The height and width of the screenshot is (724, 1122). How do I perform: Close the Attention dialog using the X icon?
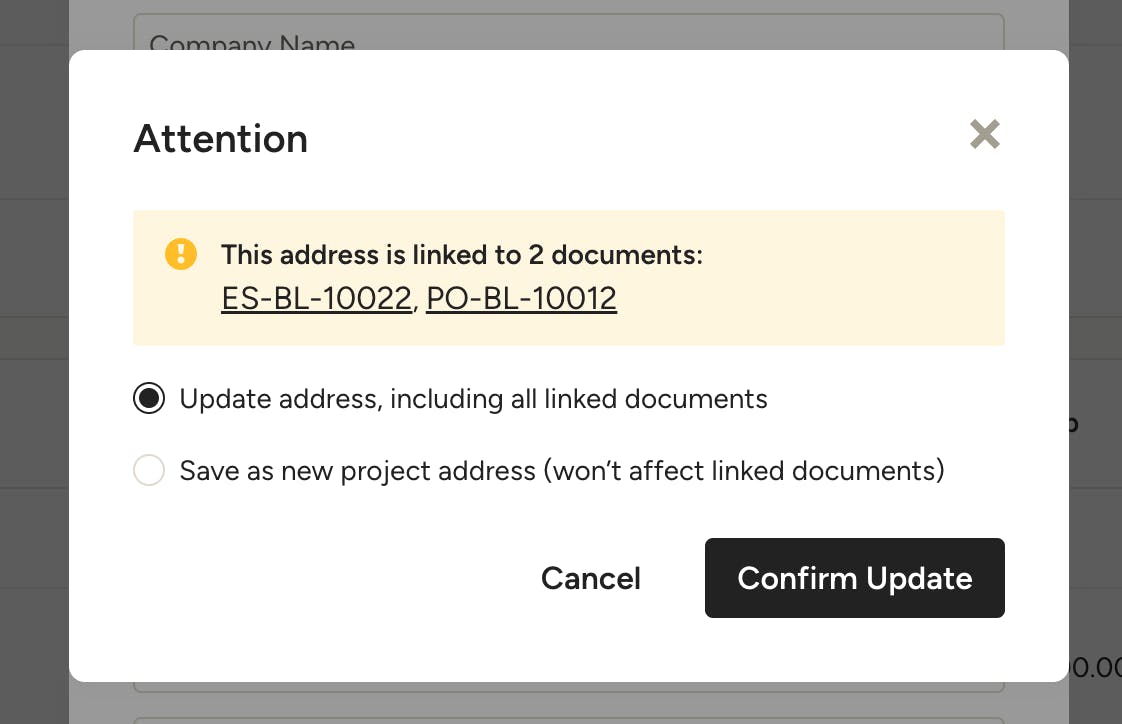point(985,134)
